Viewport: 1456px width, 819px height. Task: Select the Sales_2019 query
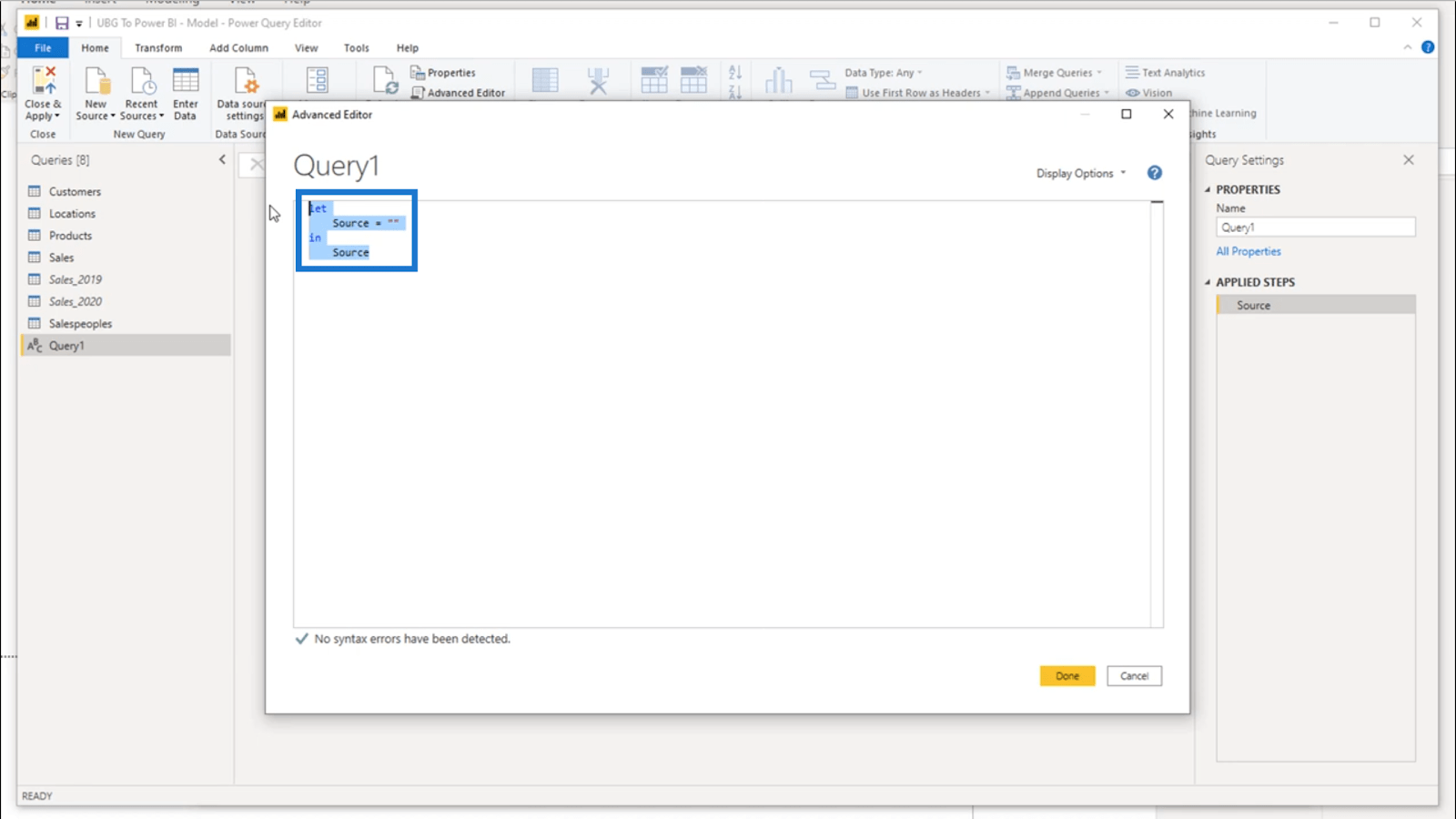[126, 279]
